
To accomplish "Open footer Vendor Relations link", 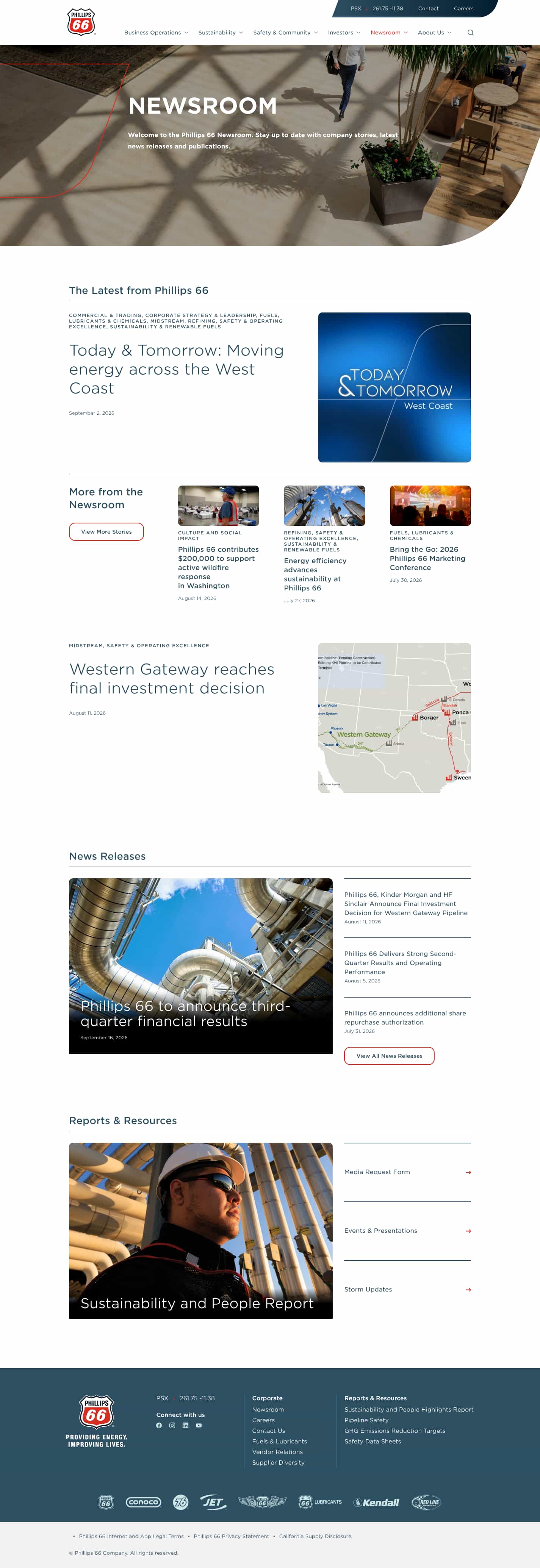I will (x=278, y=1452).
